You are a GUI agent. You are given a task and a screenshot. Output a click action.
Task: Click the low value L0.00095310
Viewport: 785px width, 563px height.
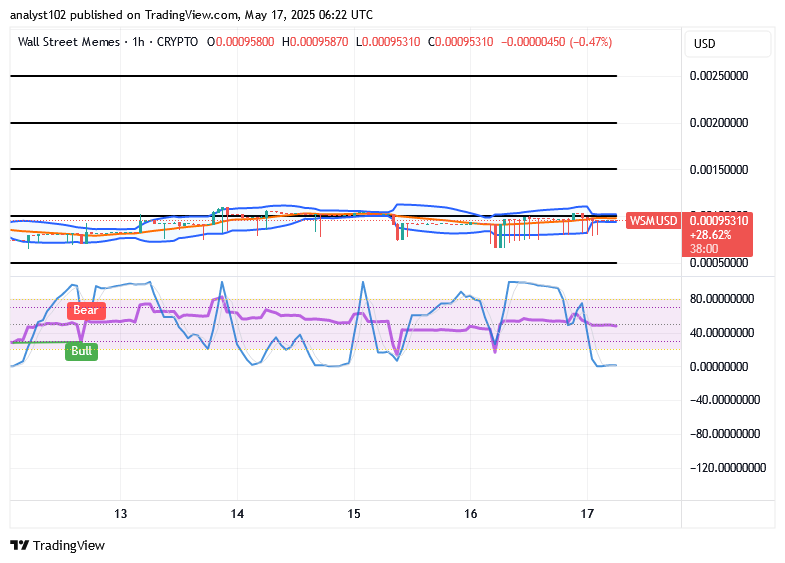pos(388,42)
